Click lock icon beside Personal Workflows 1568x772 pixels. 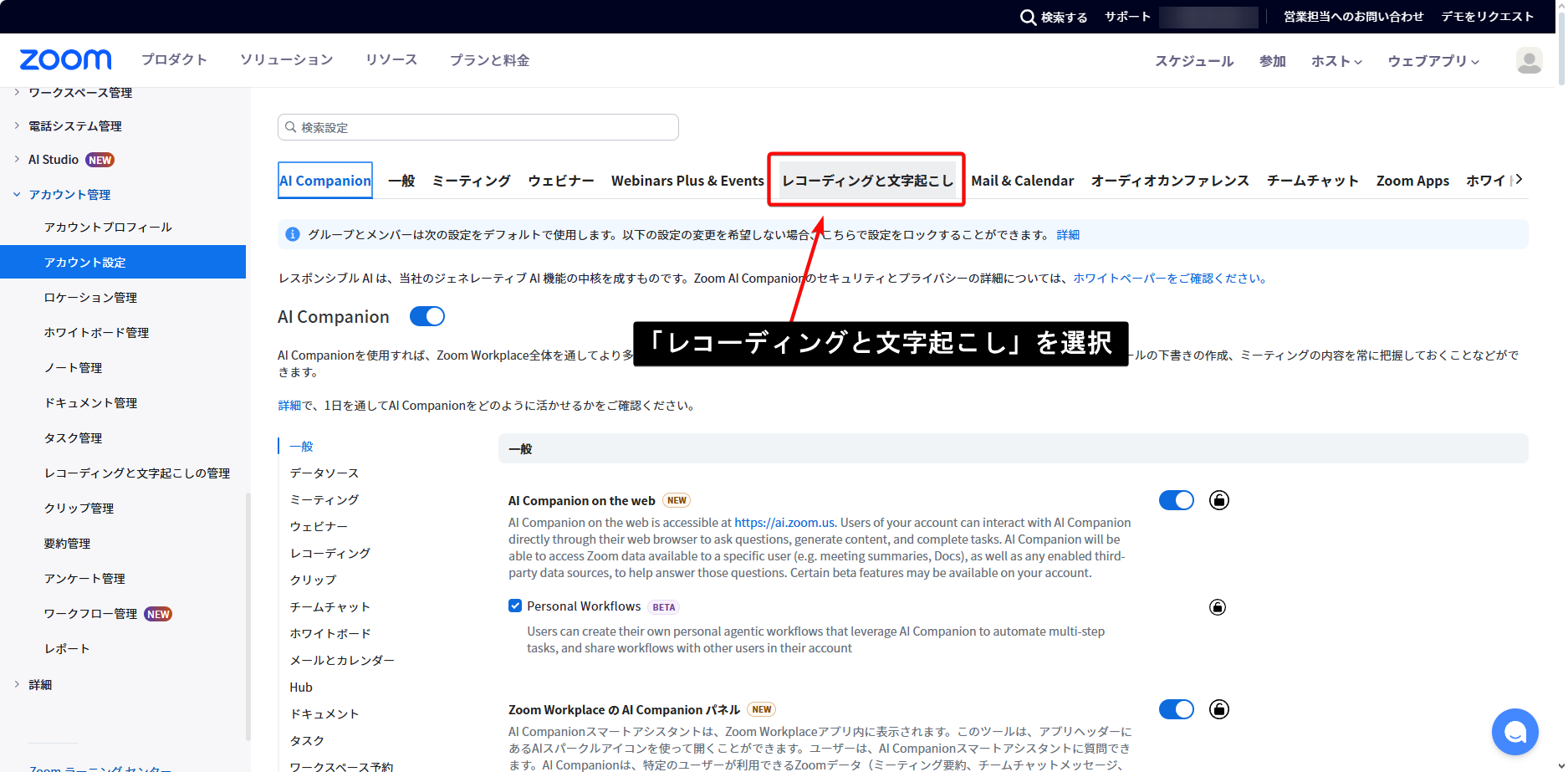point(1218,607)
